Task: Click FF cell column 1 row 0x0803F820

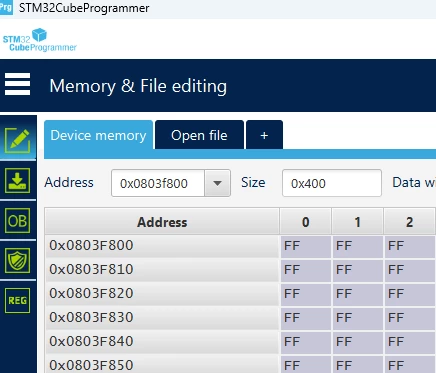Action: [x=358, y=294]
